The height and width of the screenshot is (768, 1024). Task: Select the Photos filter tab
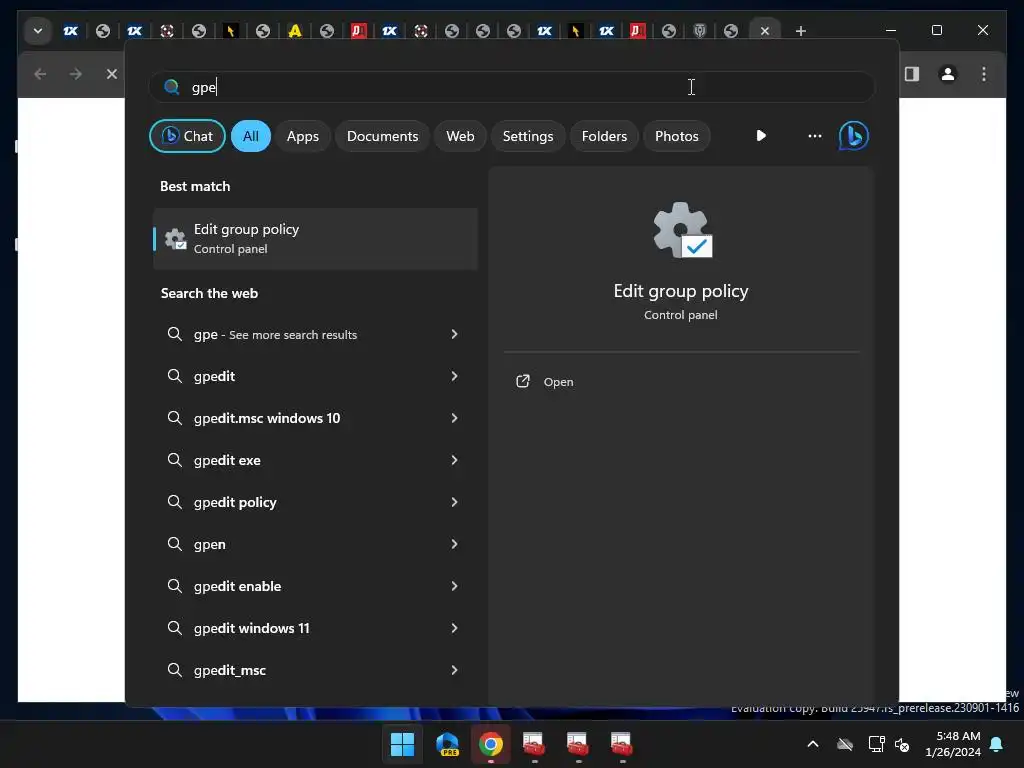tap(677, 136)
